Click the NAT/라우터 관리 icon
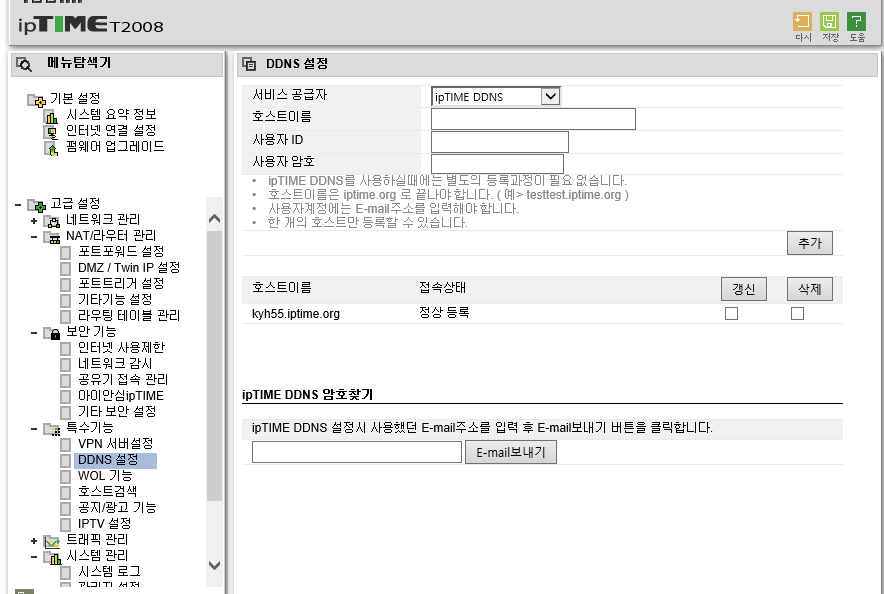Viewport: 884px width, 594px height. click(52, 237)
